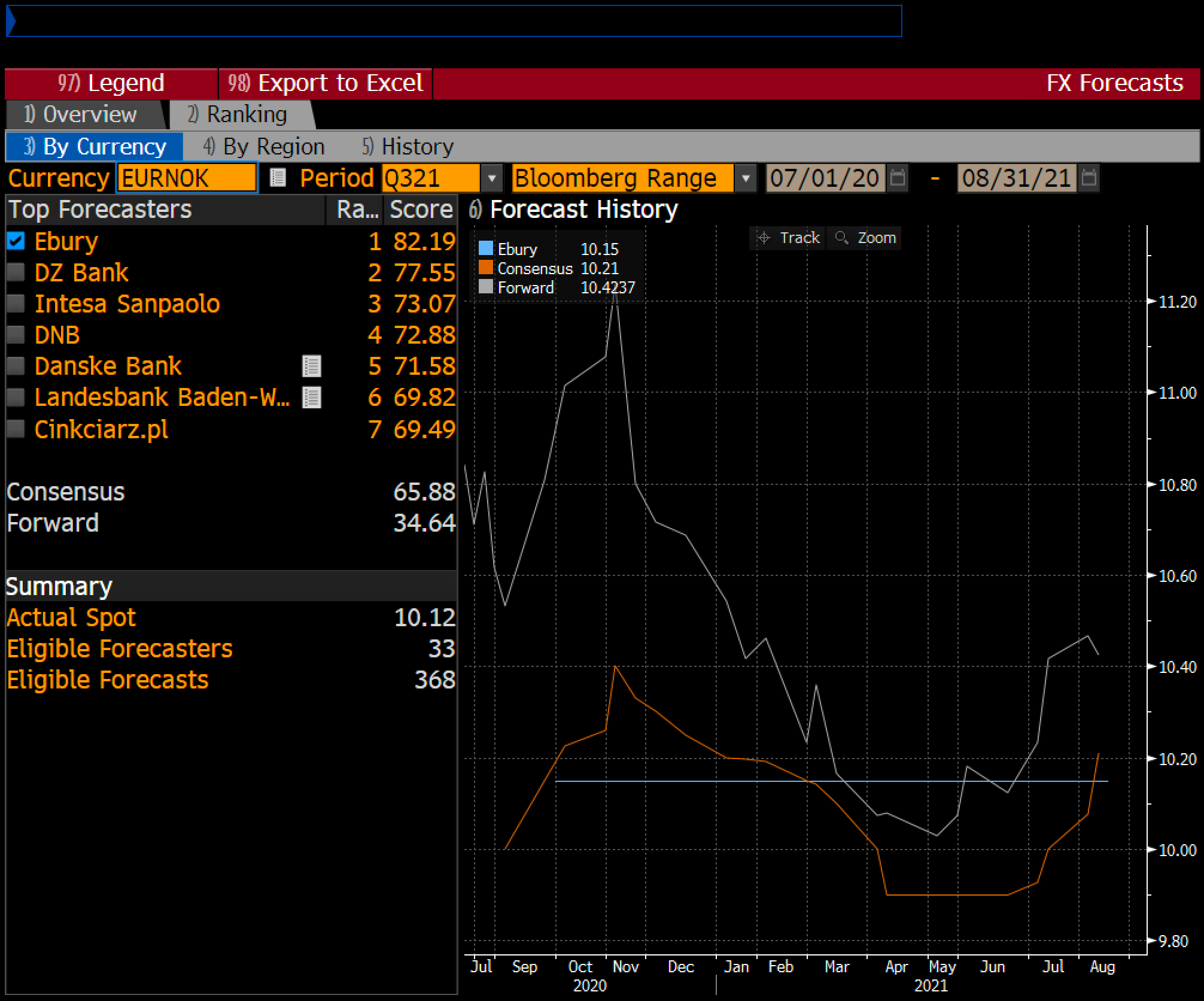Click the blue arrow at the command line

point(11,22)
